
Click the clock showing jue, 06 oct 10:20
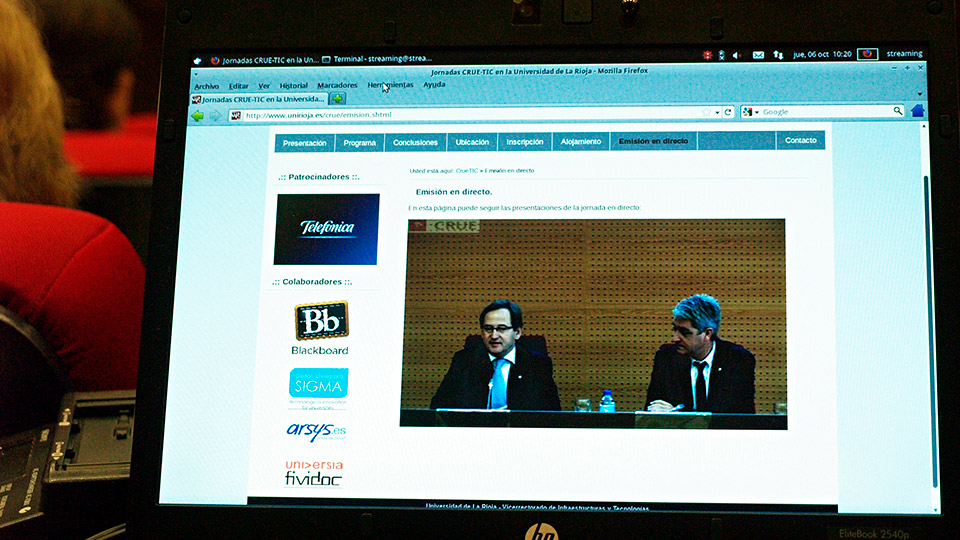click(x=822, y=54)
